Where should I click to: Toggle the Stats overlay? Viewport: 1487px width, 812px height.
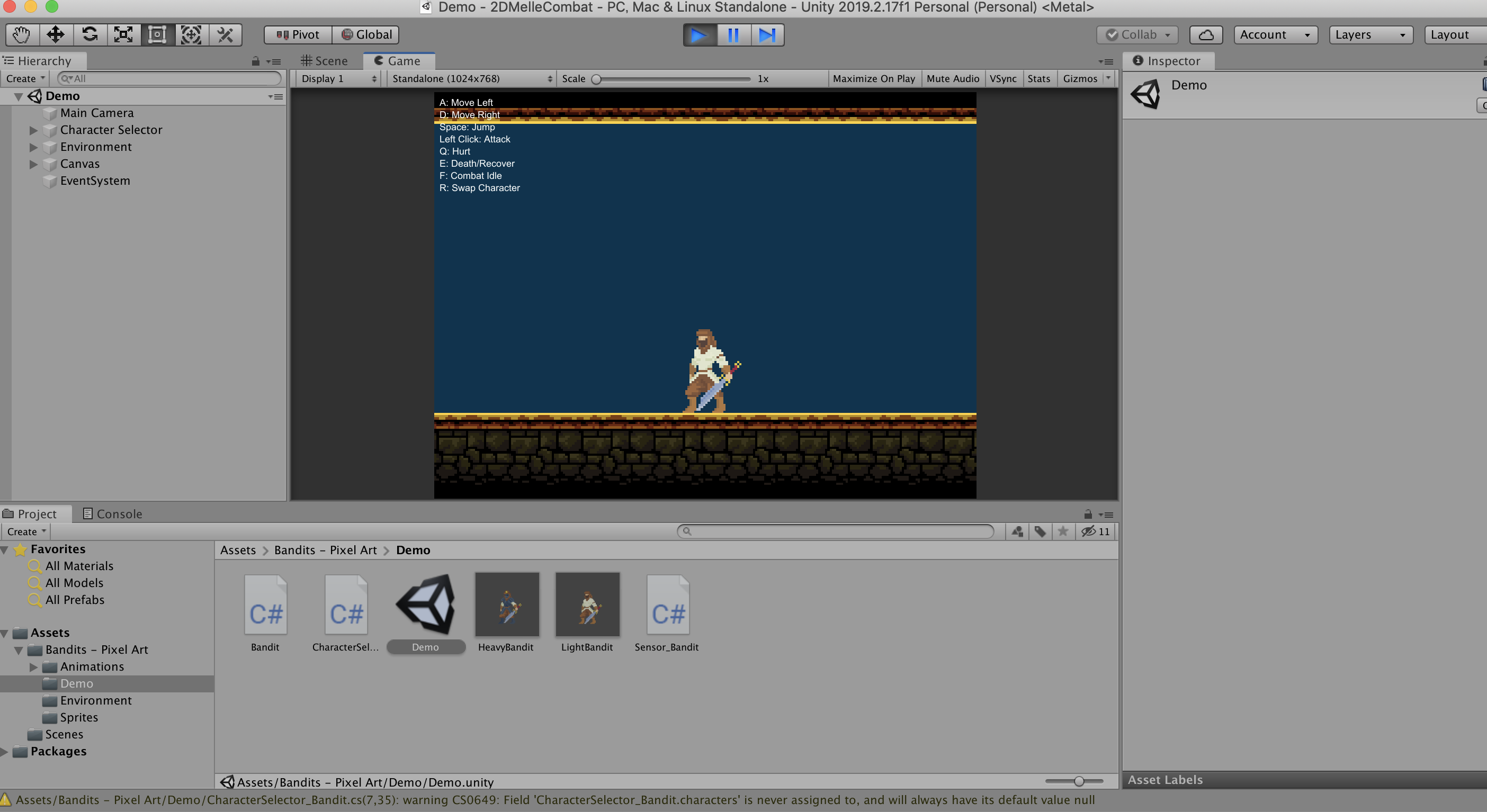(x=1038, y=78)
